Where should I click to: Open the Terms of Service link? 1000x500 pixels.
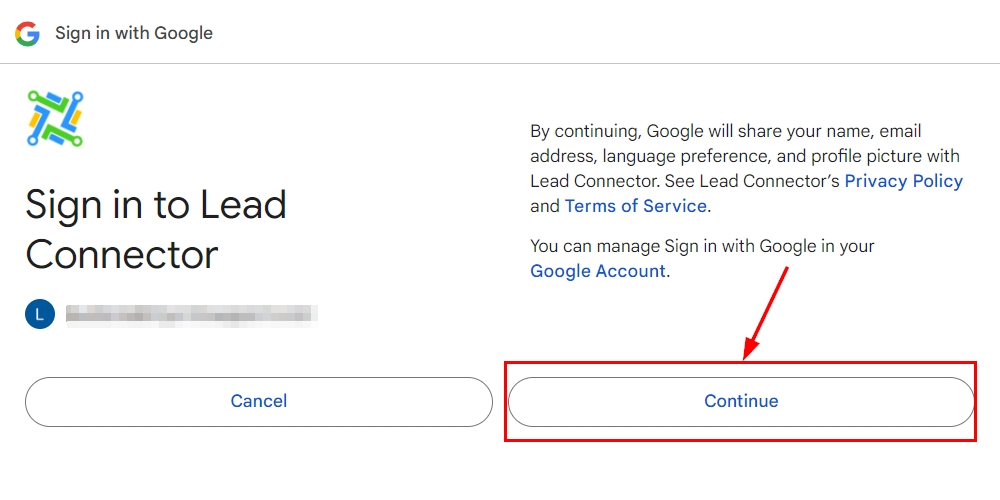pyautogui.click(x=635, y=206)
